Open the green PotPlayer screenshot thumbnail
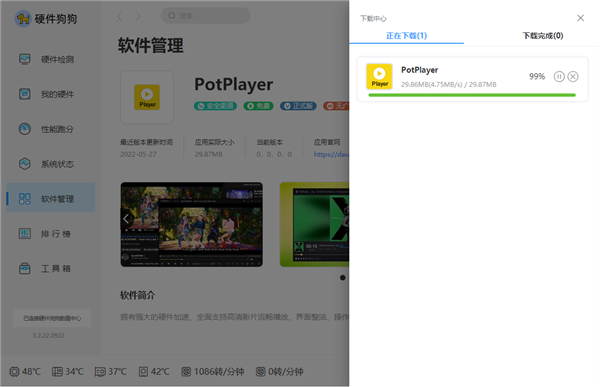Viewport: 600px width, 387px height. [315, 224]
